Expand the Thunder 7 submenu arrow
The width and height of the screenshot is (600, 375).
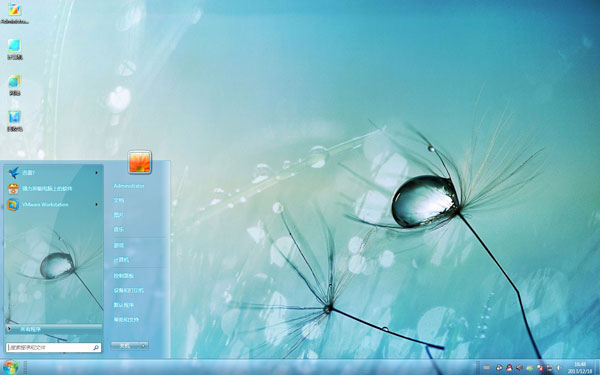point(96,173)
